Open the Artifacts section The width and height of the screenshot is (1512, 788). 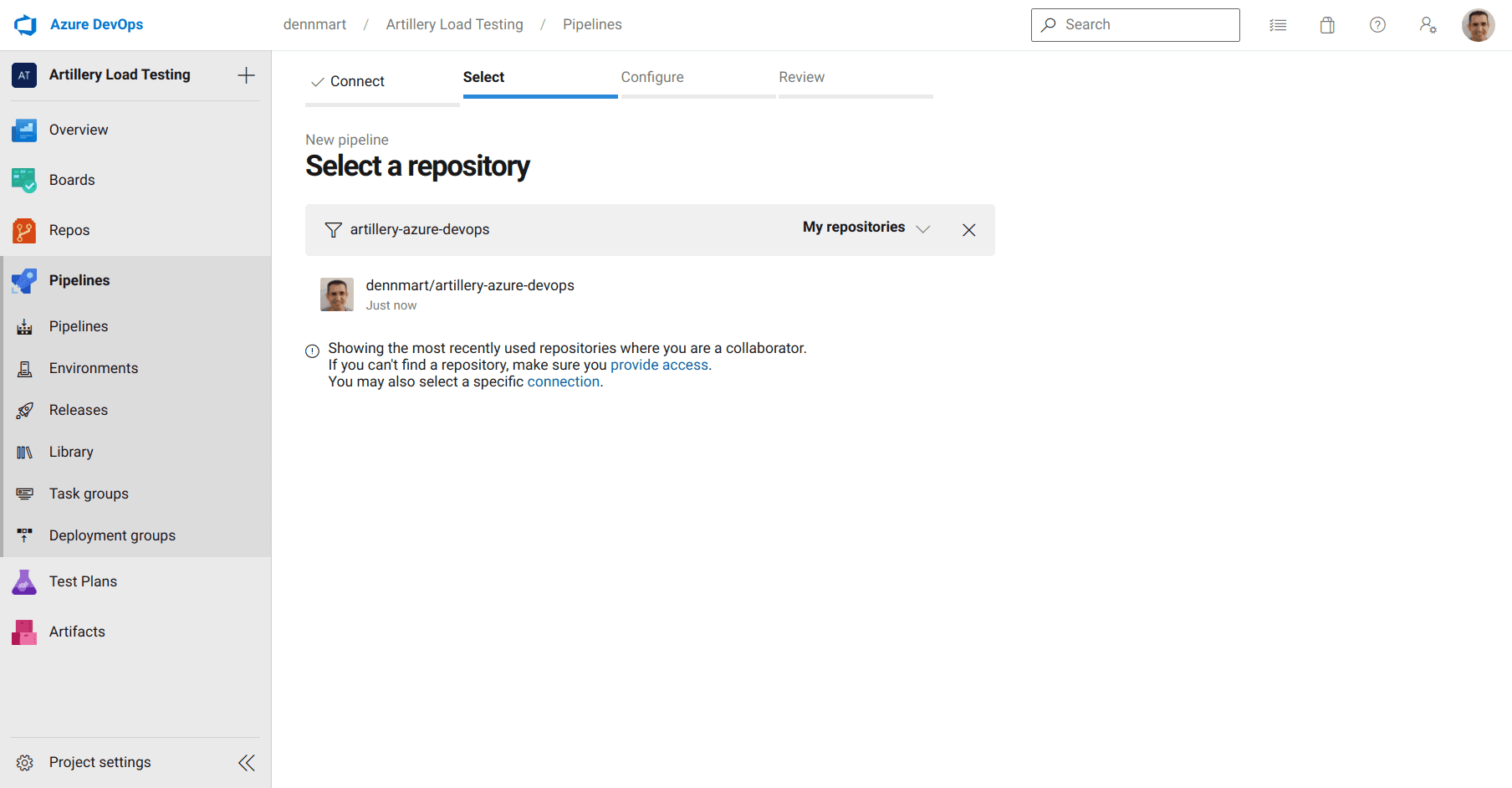pyautogui.click(x=77, y=632)
